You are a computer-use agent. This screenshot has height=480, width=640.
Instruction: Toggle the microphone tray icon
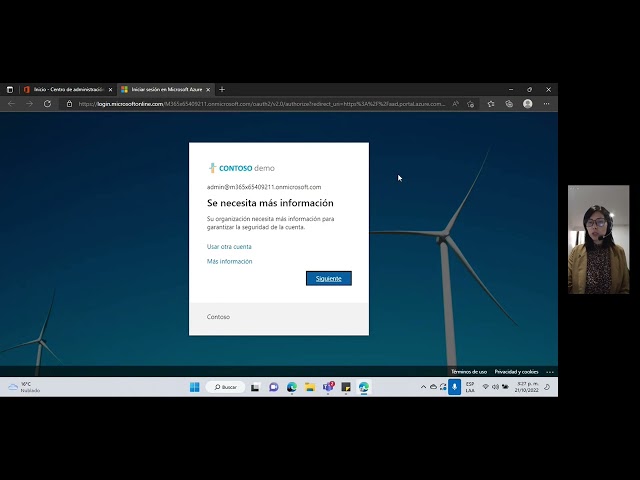point(454,387)
